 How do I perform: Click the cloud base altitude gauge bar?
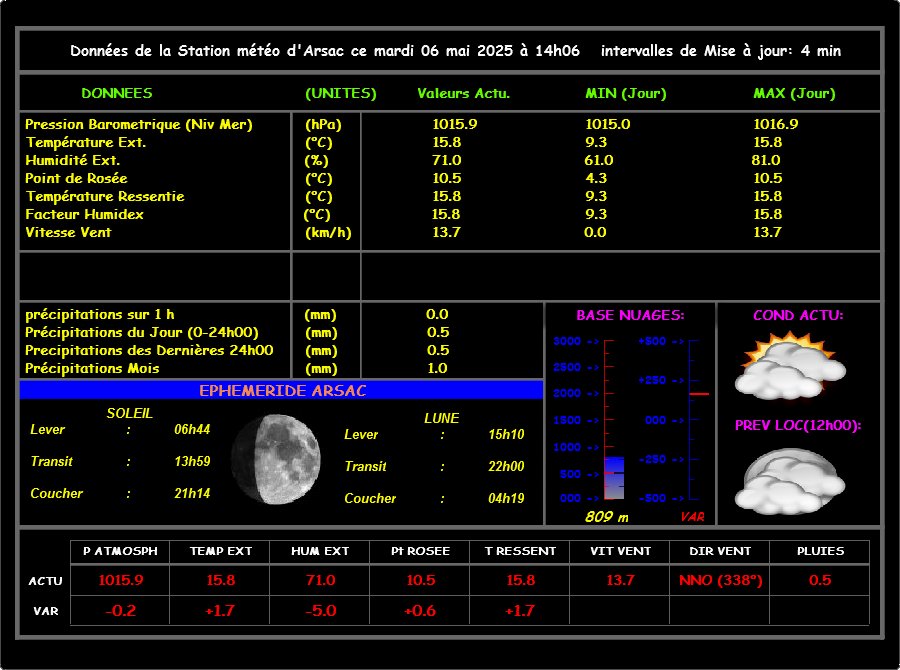tap(614, 478)
